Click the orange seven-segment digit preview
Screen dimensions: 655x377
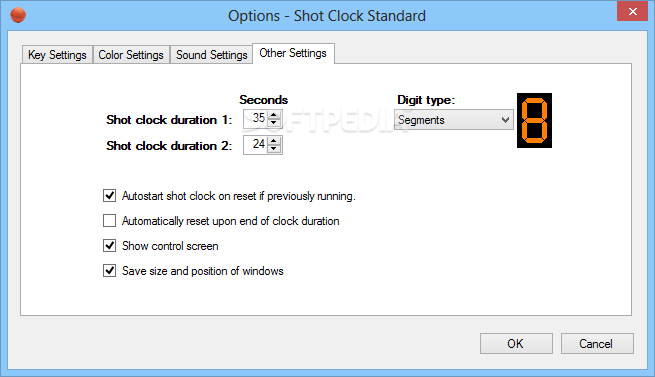click(x=534, y=120)
